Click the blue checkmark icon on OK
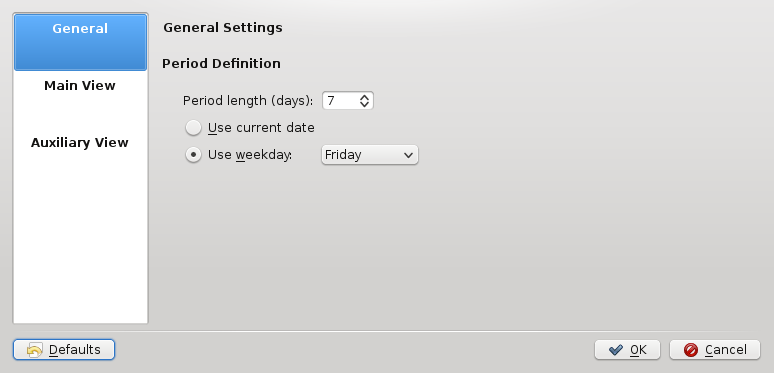Image resolution: width=774 pixels, height=373 pixels. click(x=616, y=350)
